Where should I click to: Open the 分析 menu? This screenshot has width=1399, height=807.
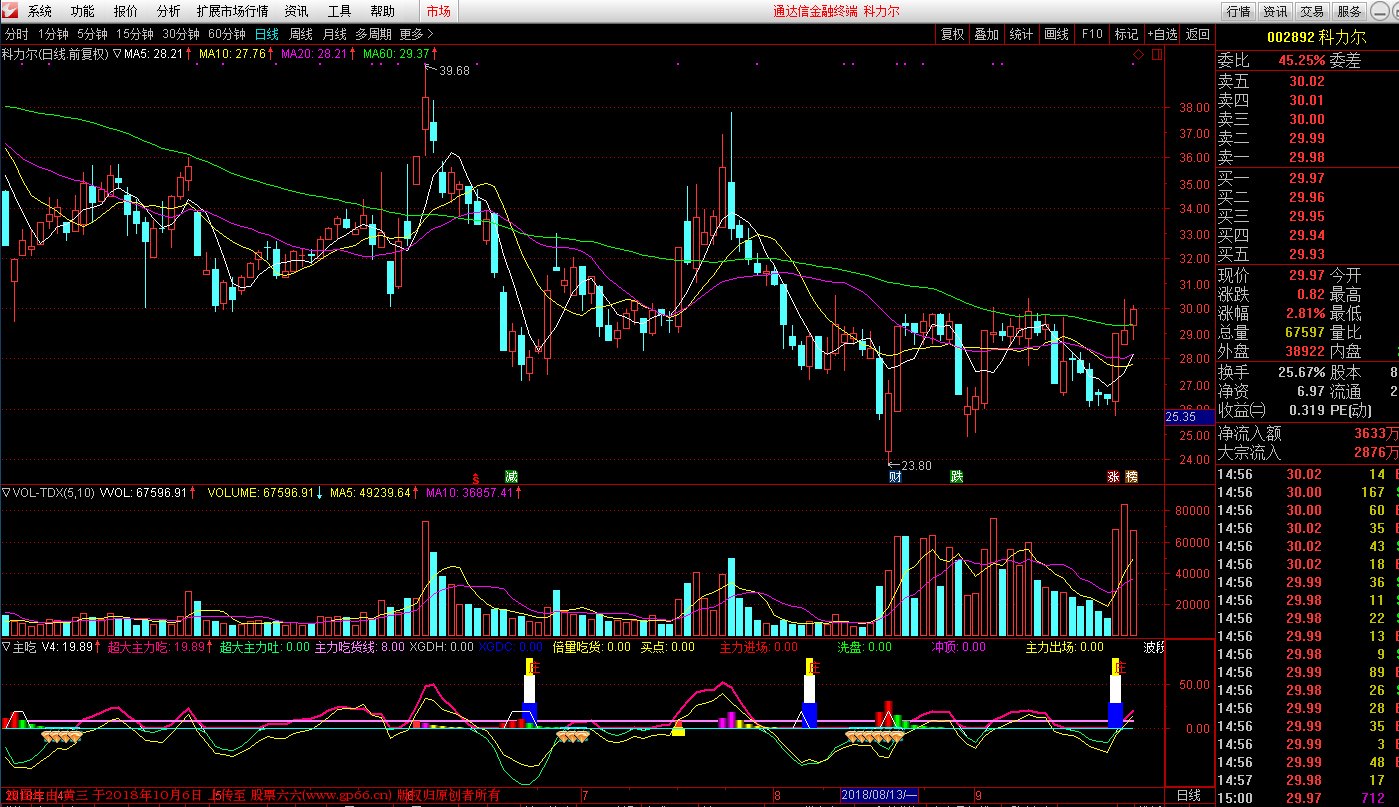pos(169,12)
